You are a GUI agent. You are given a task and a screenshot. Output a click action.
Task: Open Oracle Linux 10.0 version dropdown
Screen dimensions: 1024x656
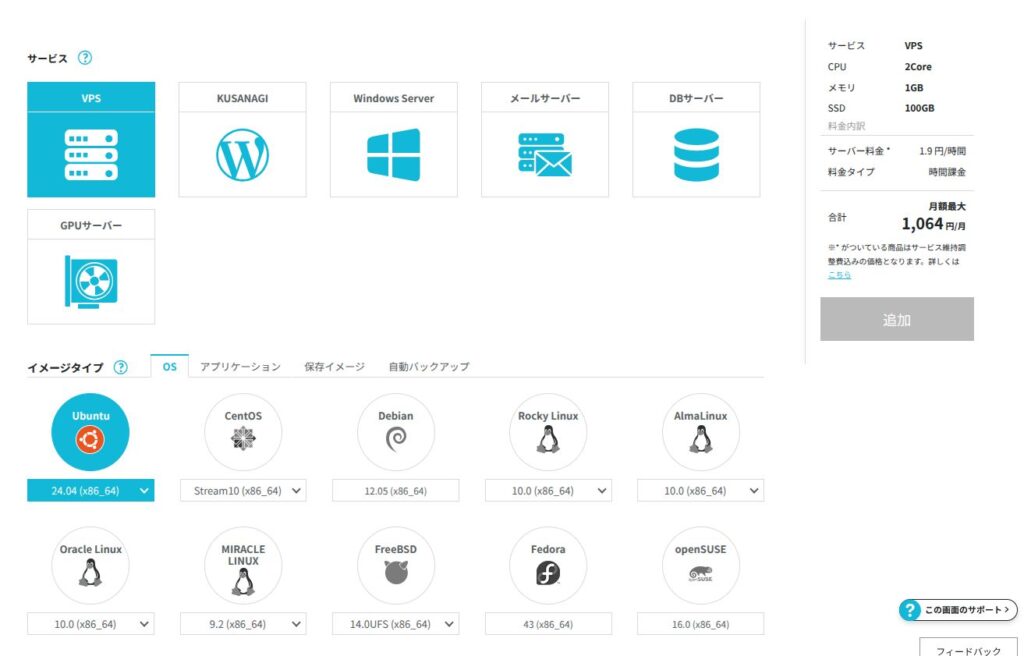[x=91, y=624]
